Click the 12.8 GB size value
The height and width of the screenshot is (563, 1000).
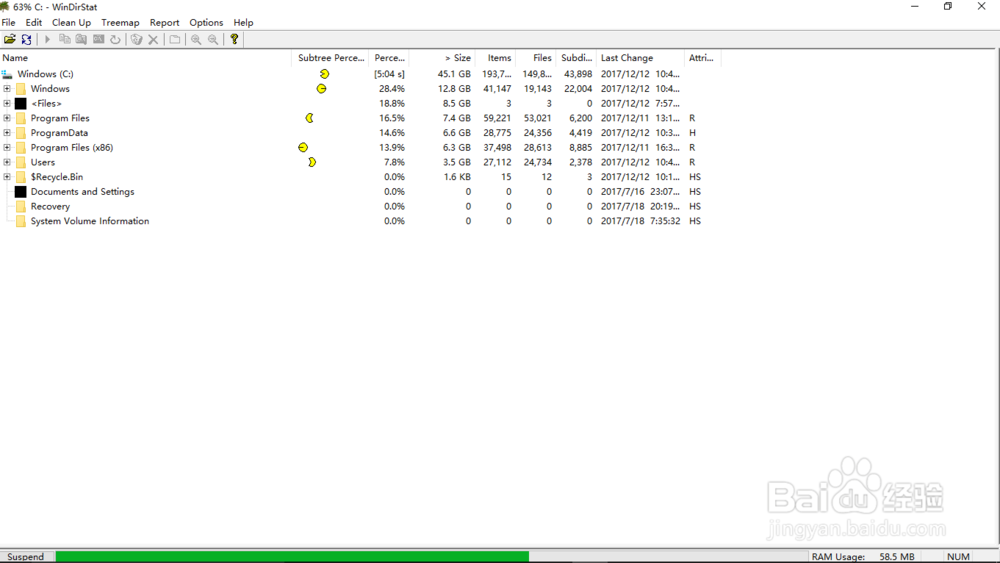pos(454,89)
